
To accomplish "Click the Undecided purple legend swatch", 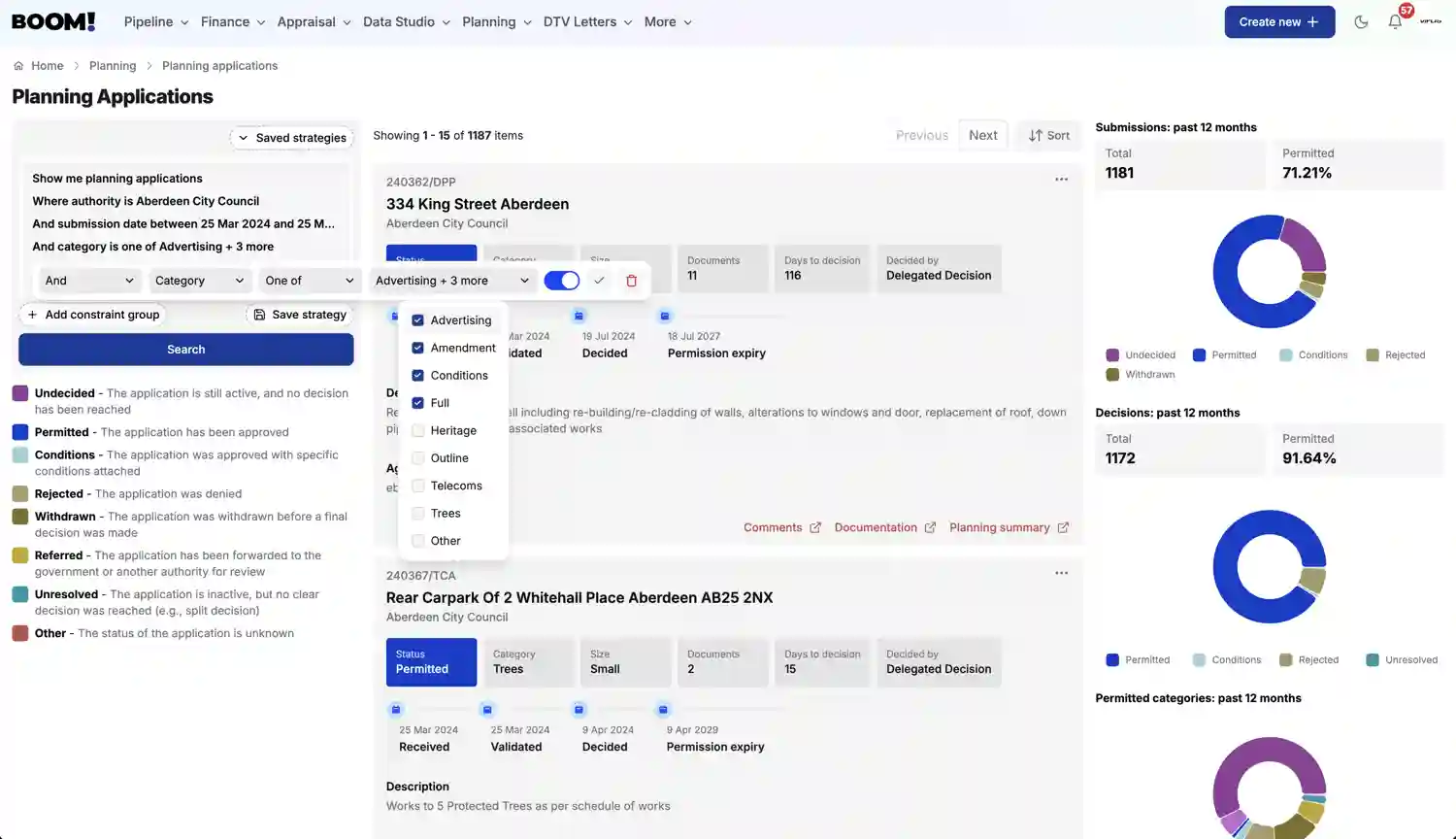I will 19,393.
